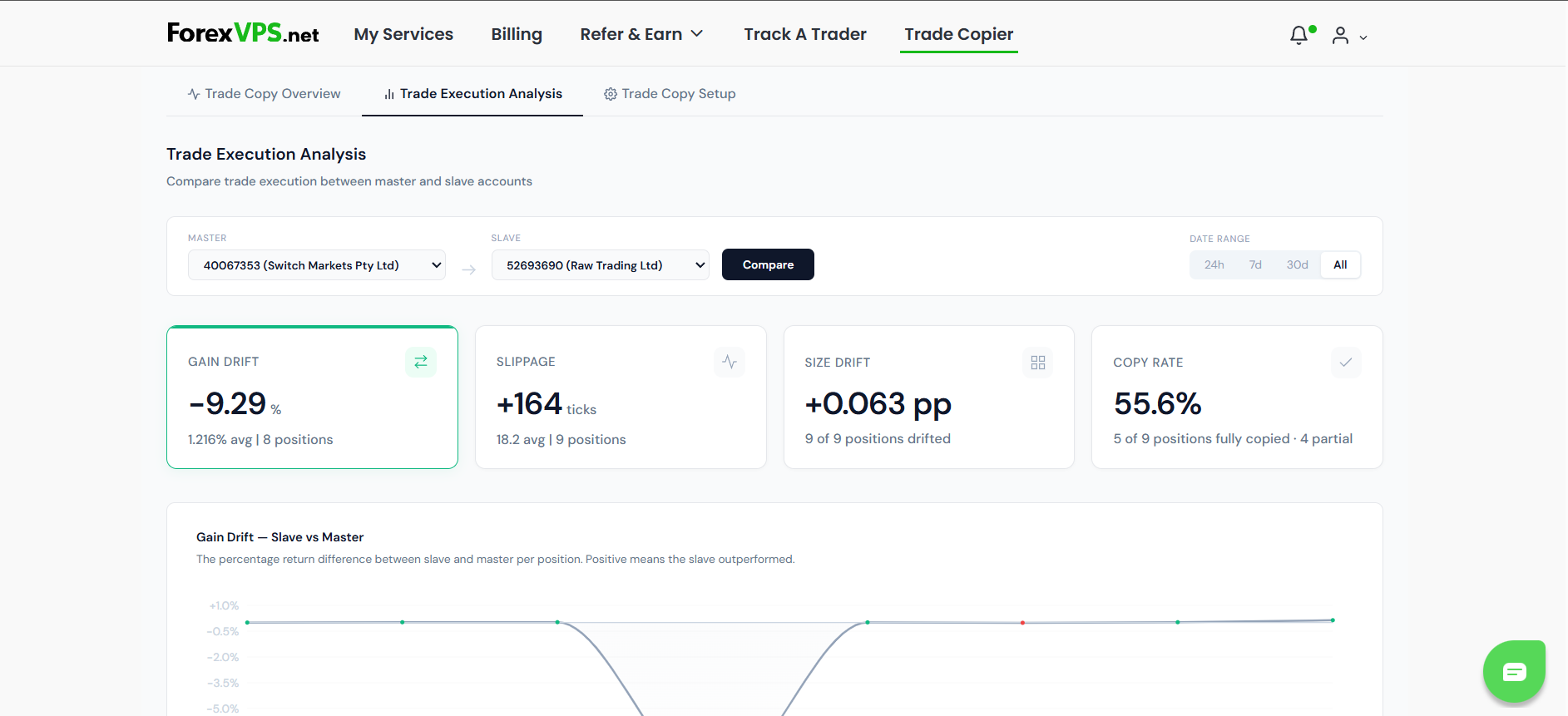Screen dimensions: 1568x716
Task: Switch to the Trade Copy Setup tab
Action: coord(670,94)
